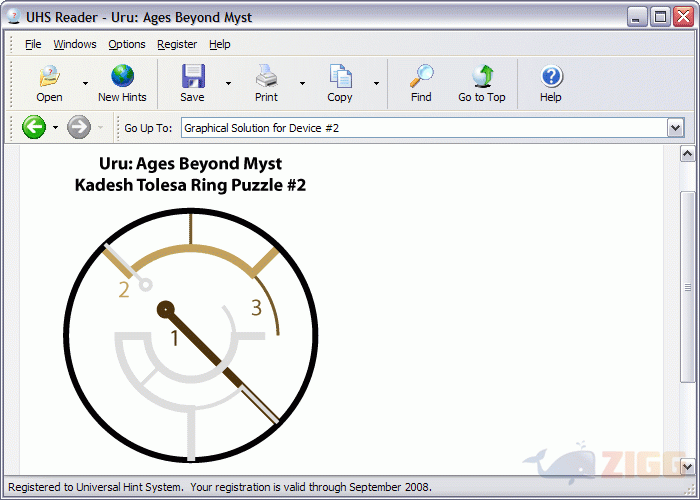Click the registration status bar text
This screenshot has height=500, width=700.
pyautogui.click(x=220, y=487)
